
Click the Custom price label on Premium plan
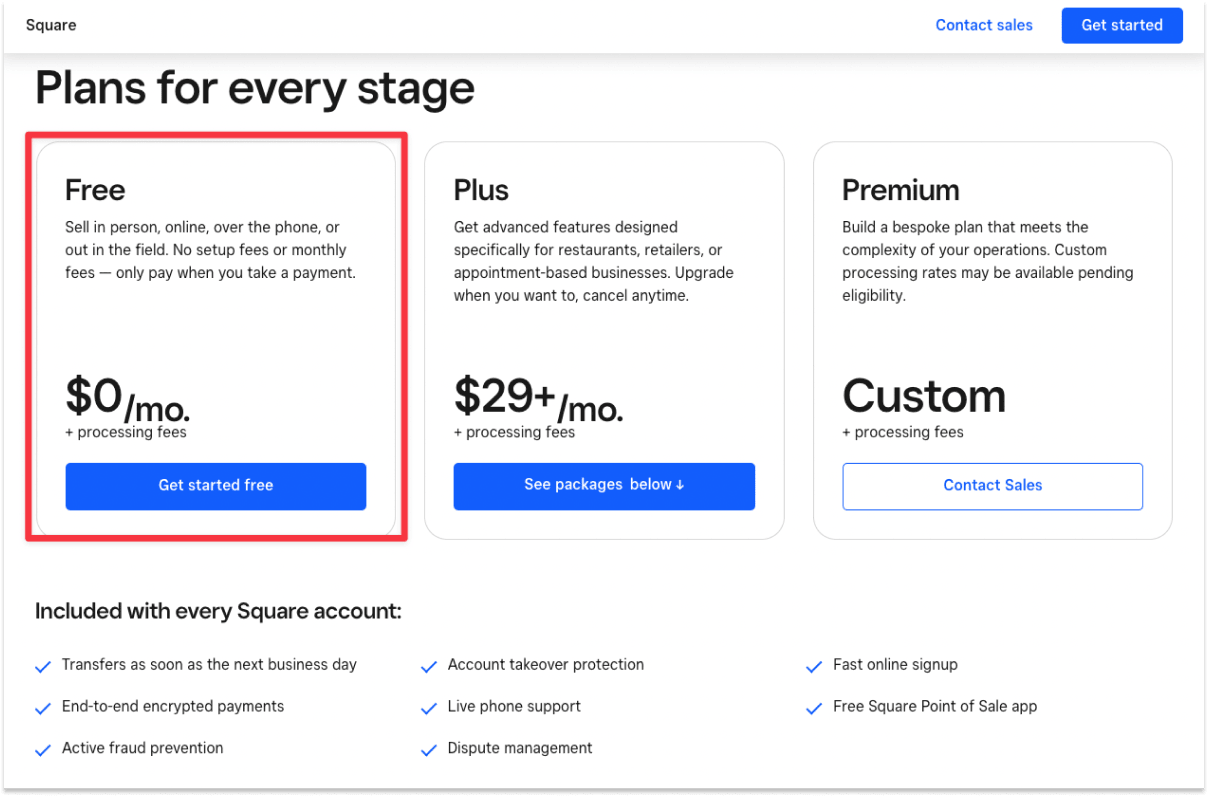pyautogui.click(x=924, y=397)
